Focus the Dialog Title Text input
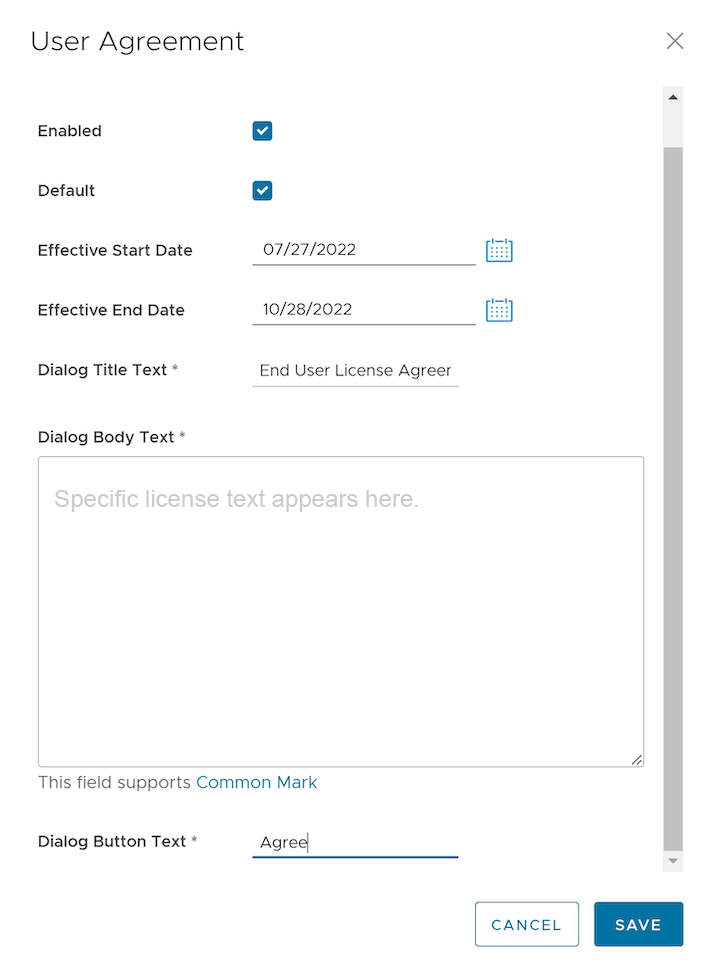 355,370
